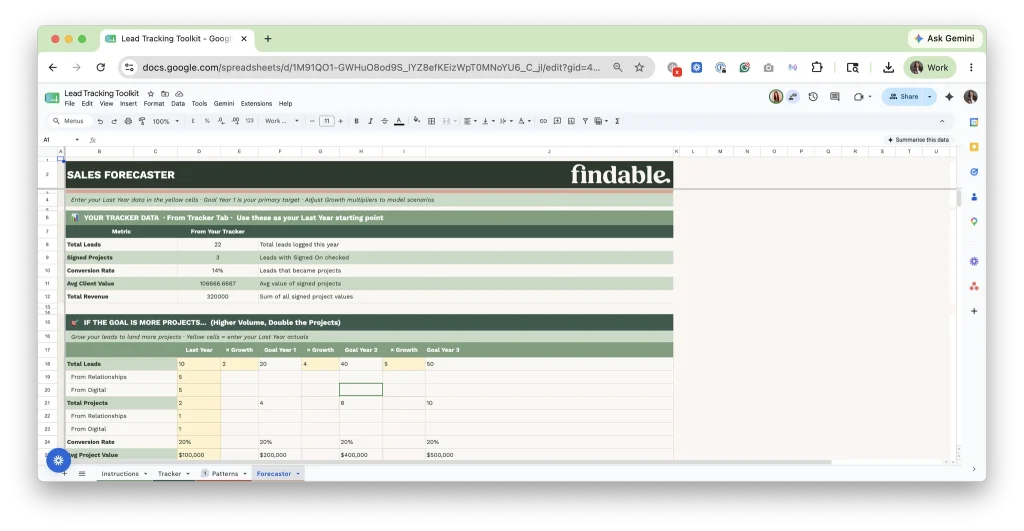Screen dimensions: 1024x531
Task: Open version history clock icon
Action: click(x=813, y=97)
